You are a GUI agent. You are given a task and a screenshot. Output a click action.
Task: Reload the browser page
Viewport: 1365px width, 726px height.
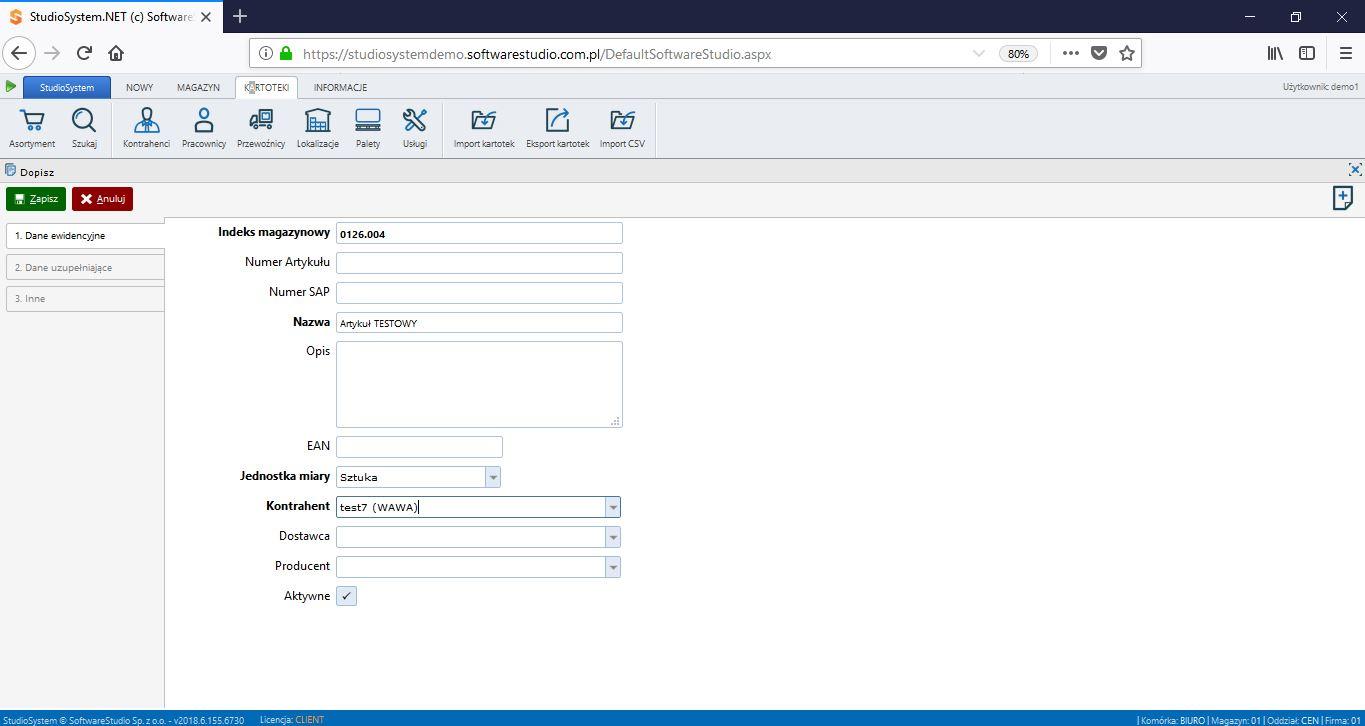pyautogui.click(x=84, y=53)
